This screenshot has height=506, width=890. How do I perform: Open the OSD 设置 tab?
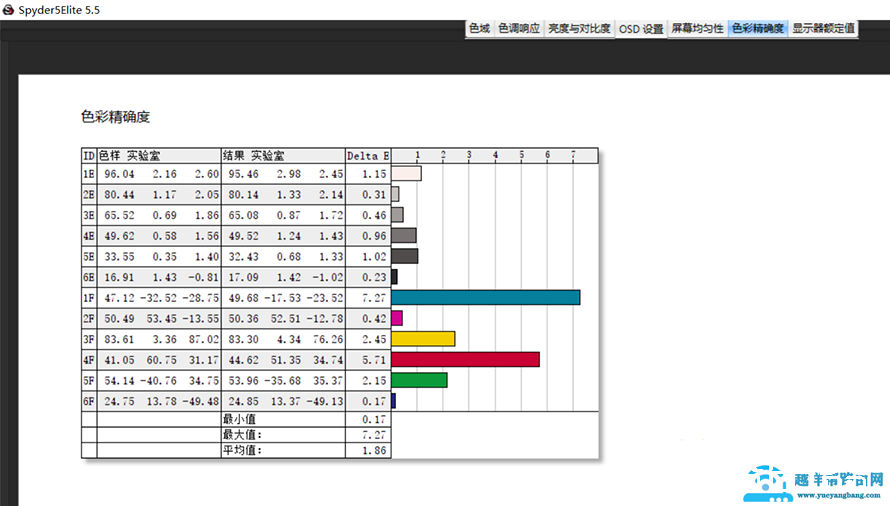[x=641, y=28]
